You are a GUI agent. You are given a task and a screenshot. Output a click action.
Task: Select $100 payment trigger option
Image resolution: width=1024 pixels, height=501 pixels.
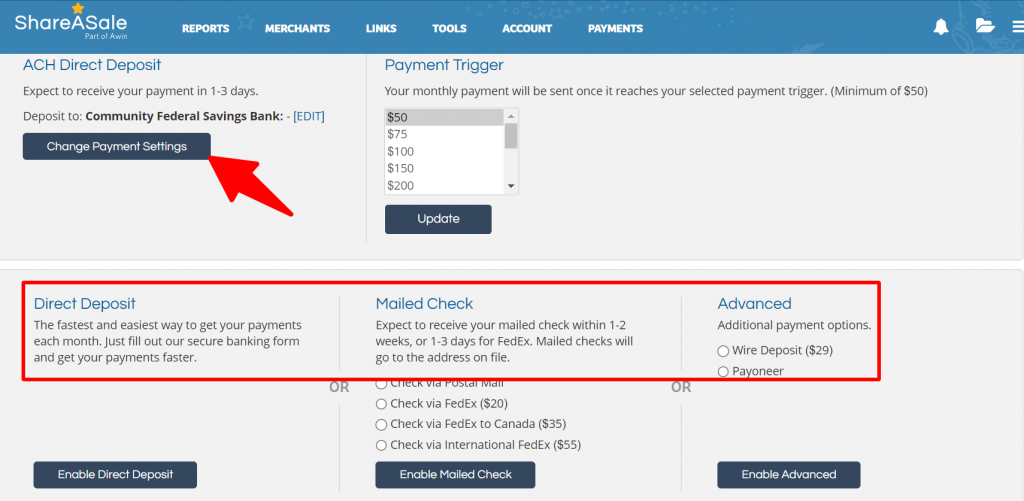(x=445, y=152)
